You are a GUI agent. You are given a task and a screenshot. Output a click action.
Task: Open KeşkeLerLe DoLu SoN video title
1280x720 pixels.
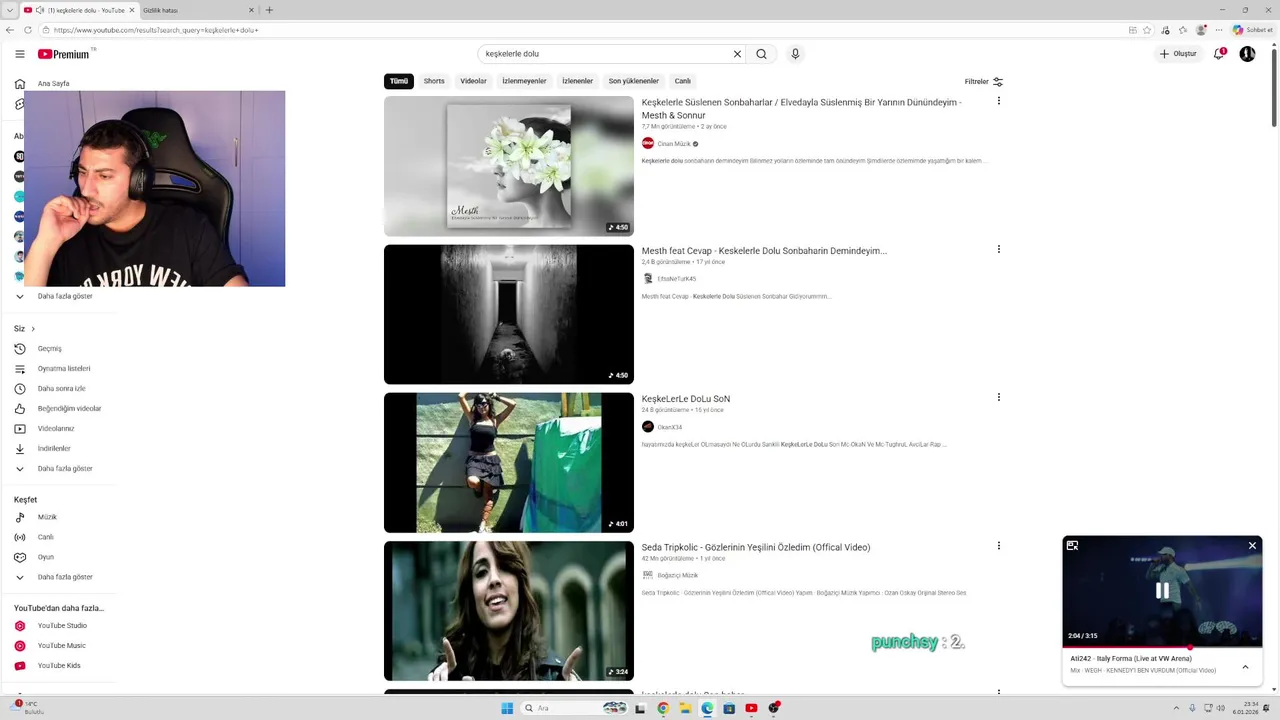tap(686, 399)
